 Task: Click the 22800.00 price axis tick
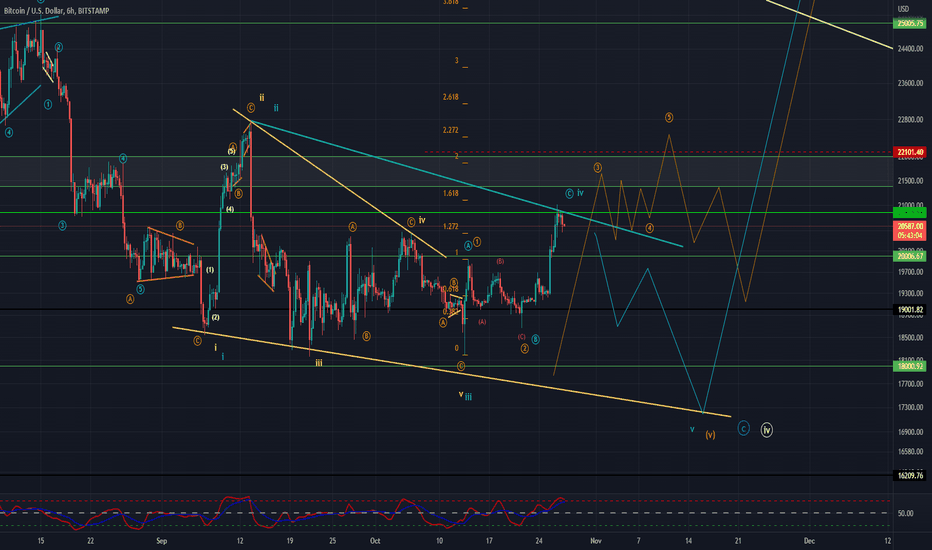coord(910,120)
